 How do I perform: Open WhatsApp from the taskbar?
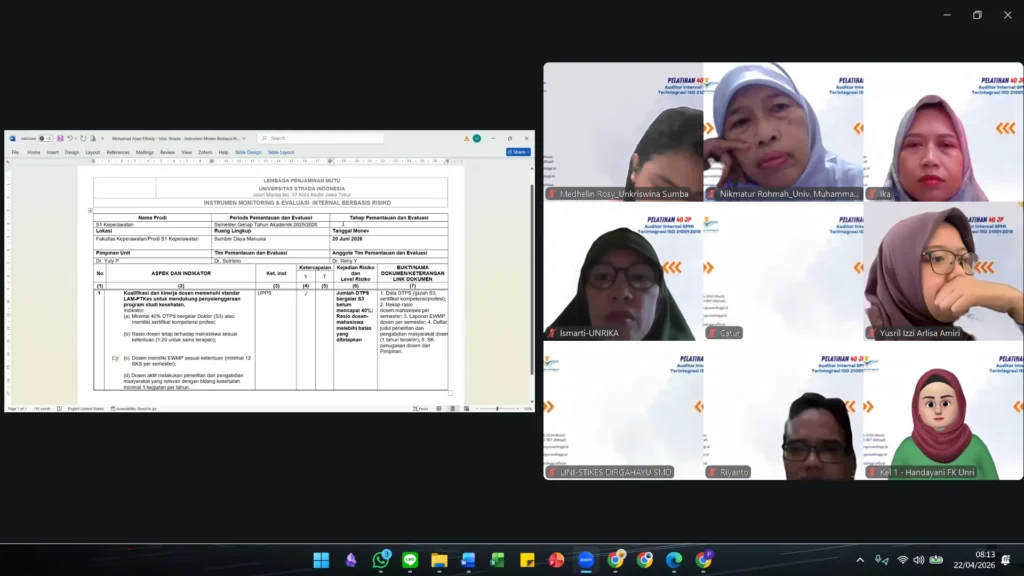click(381, 560)
